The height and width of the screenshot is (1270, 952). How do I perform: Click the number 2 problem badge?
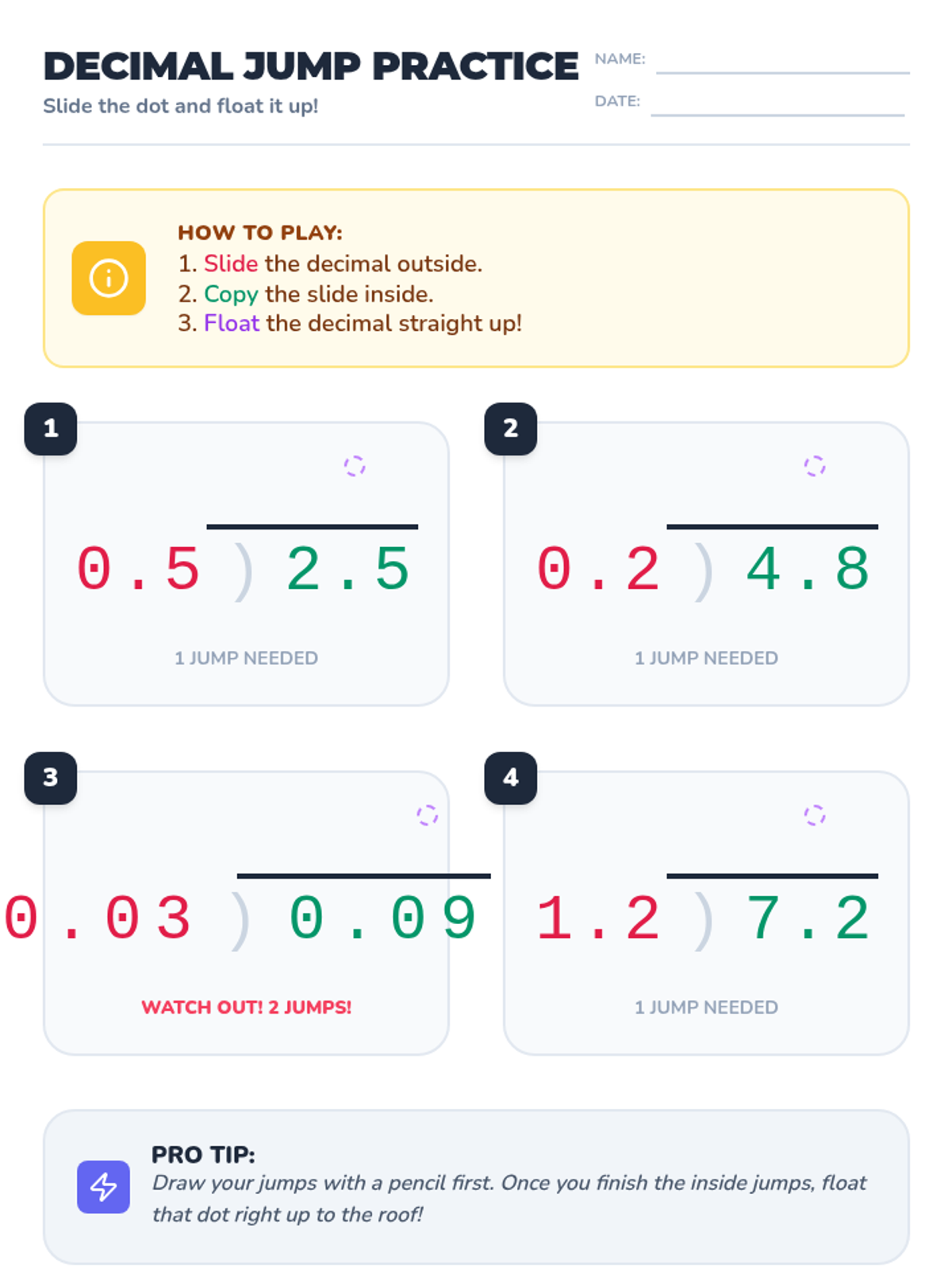pyautogui.click(x=511, y=429)
